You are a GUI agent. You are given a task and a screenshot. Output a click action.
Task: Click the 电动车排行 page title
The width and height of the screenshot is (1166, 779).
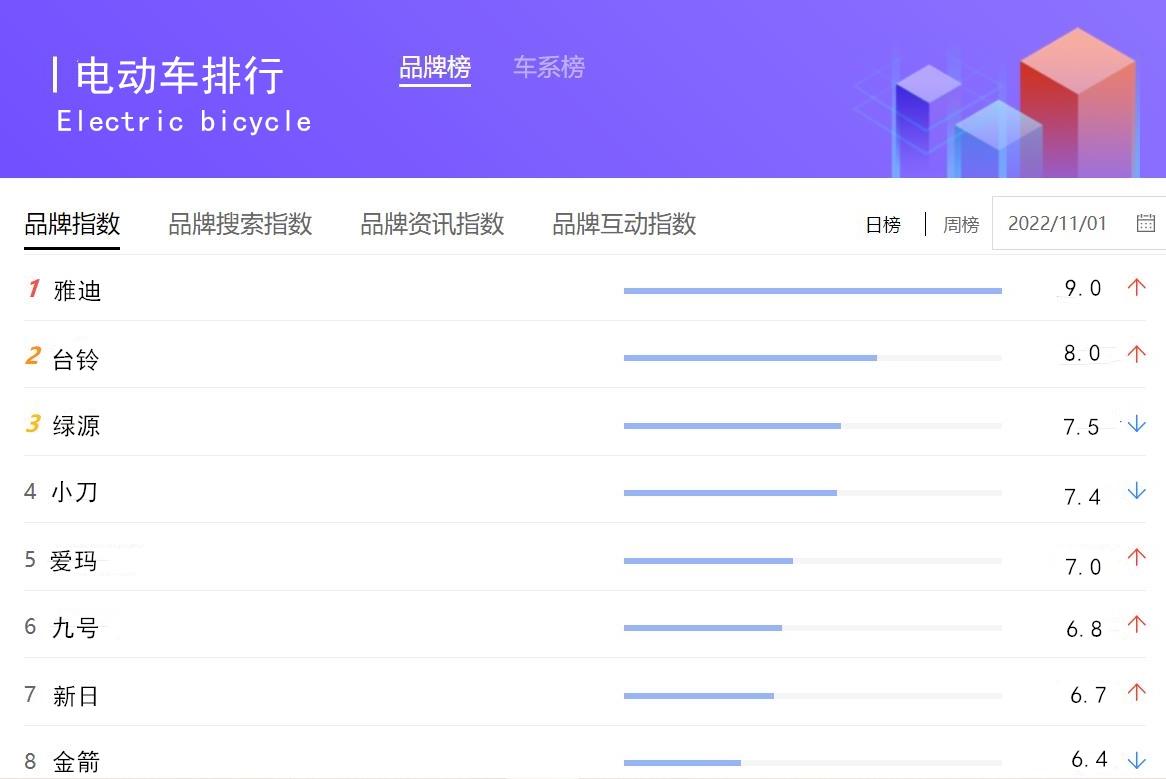point(180,73)
